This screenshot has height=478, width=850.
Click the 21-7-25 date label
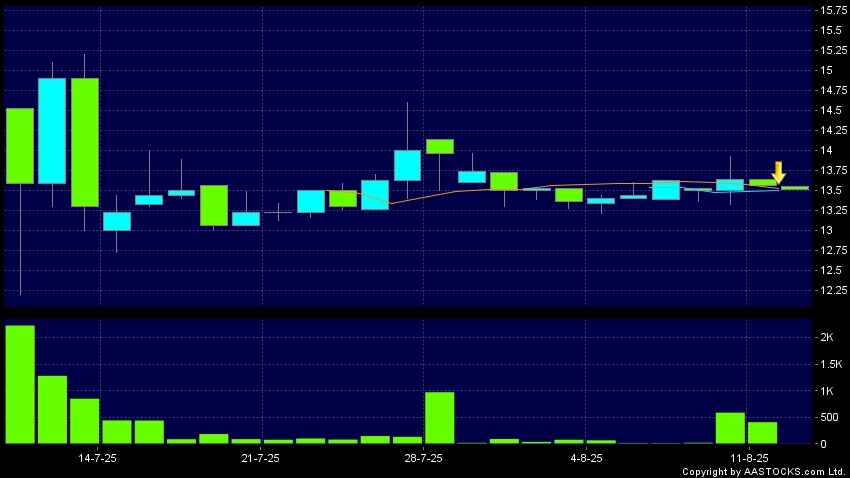coord(261,458)
